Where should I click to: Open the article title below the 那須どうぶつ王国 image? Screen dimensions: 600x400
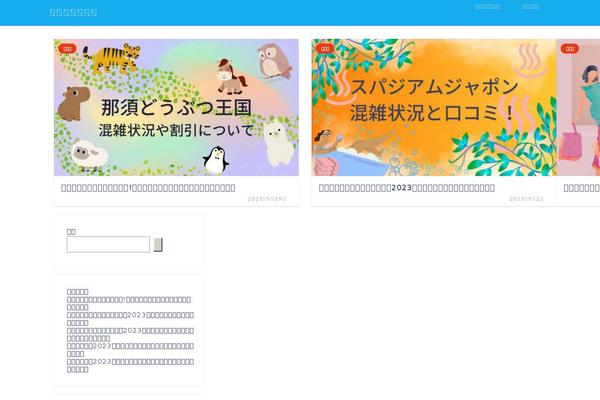click(148, 188)
